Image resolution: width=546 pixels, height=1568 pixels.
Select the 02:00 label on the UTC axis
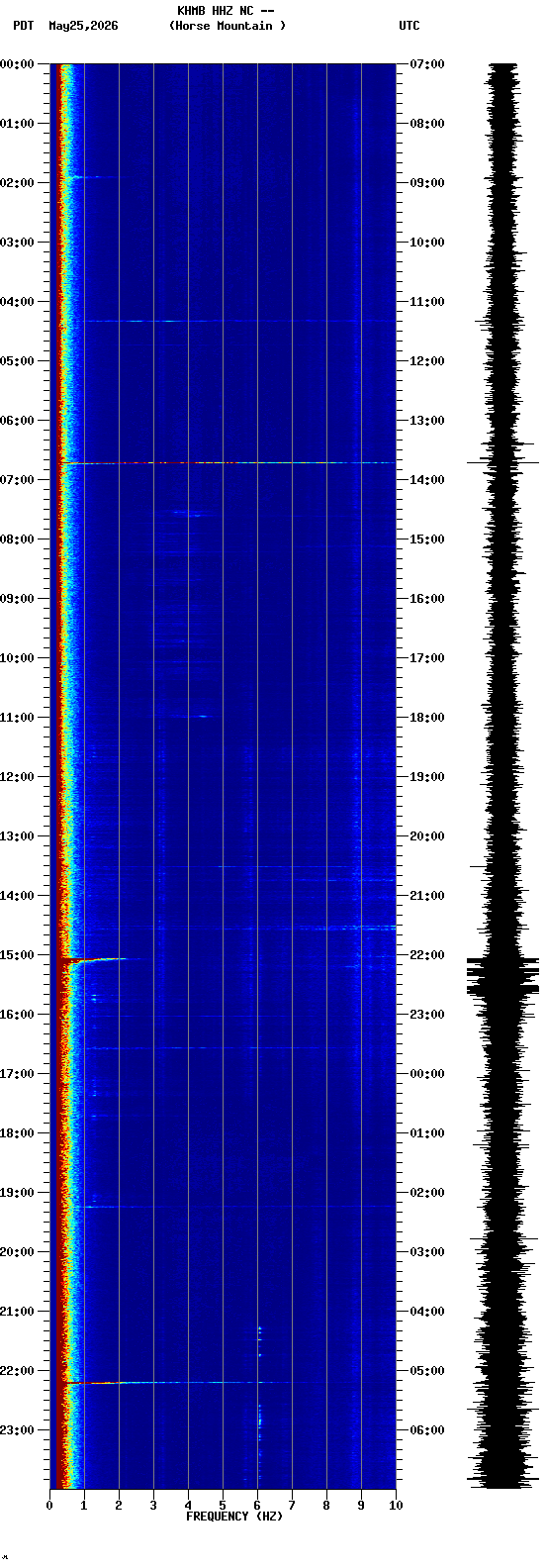(x=427, y=1193)
